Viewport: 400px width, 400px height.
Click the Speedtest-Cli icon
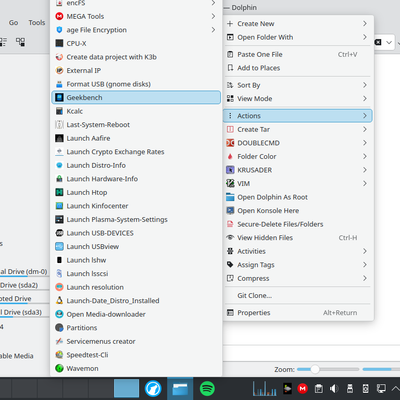(59, 355)
